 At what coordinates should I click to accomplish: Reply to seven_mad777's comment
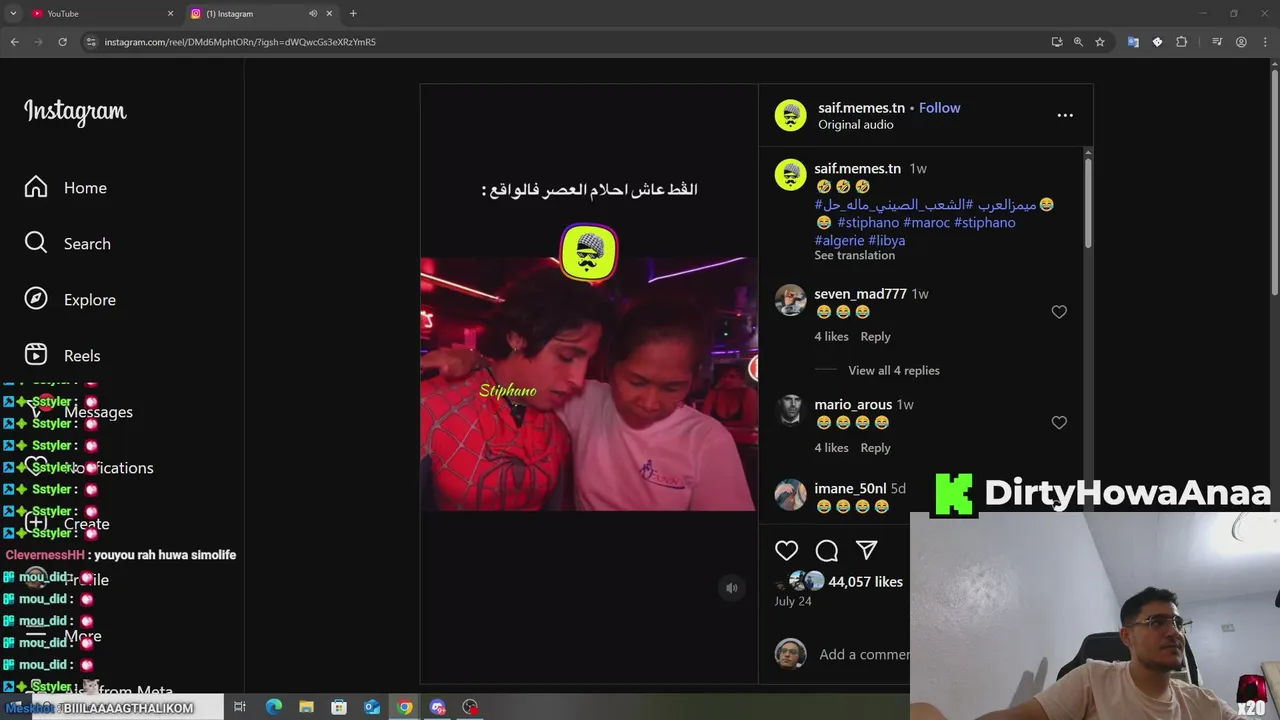tap(875, 337)
